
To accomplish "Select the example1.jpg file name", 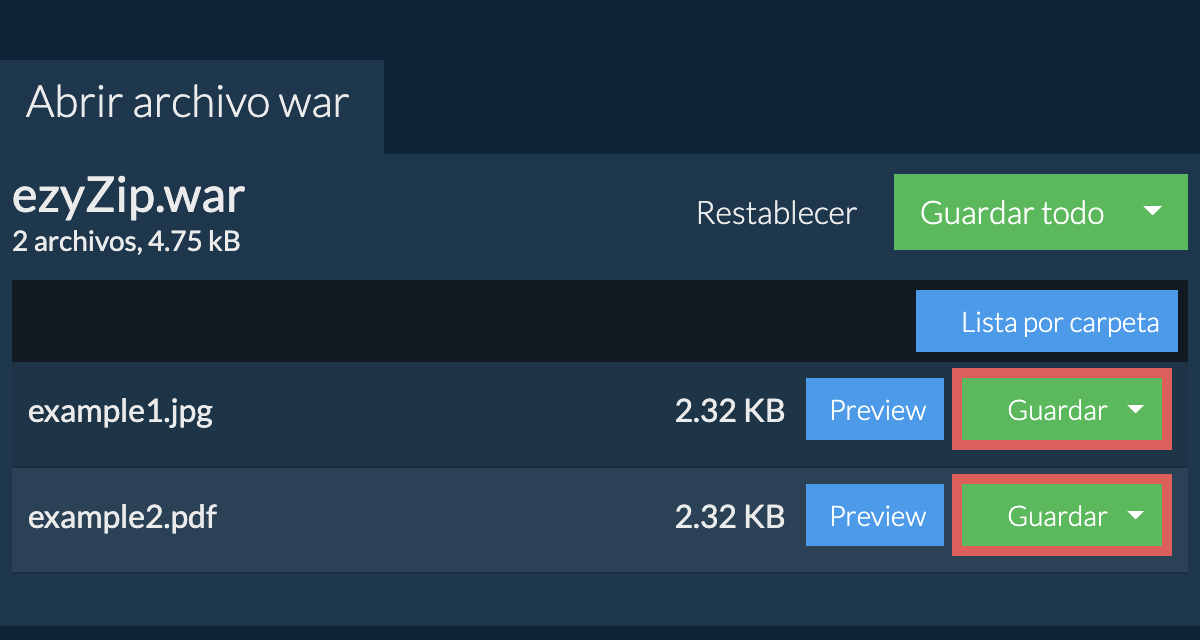I will (x=120, y=411).
